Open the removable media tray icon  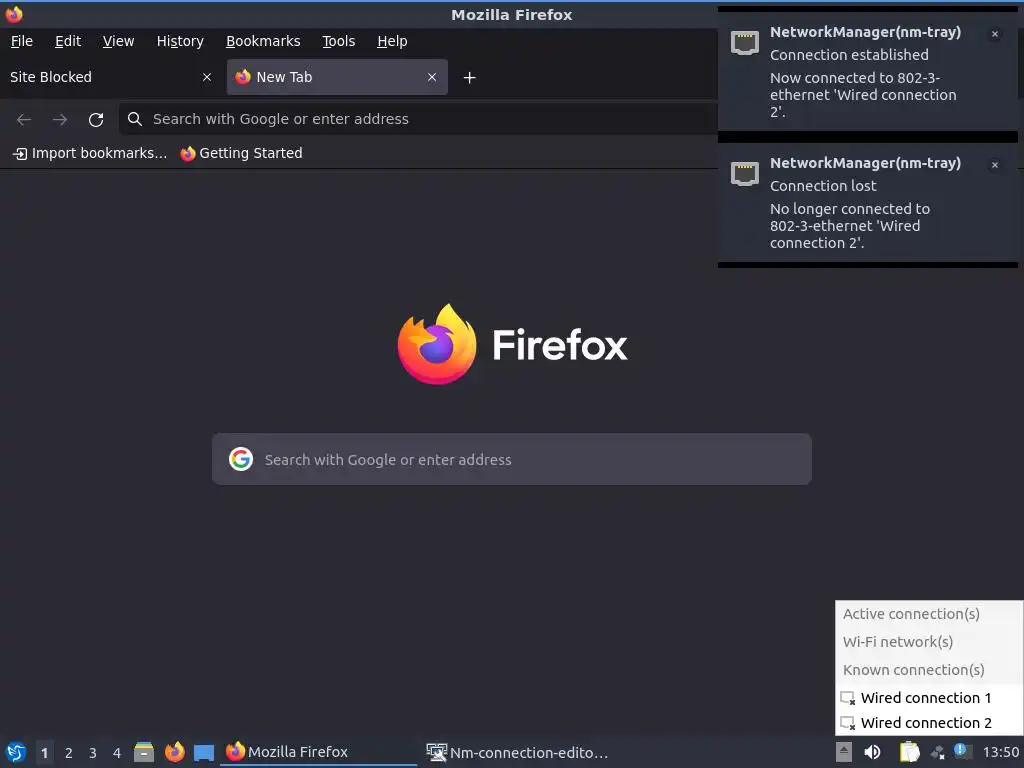tap(844, 752)
